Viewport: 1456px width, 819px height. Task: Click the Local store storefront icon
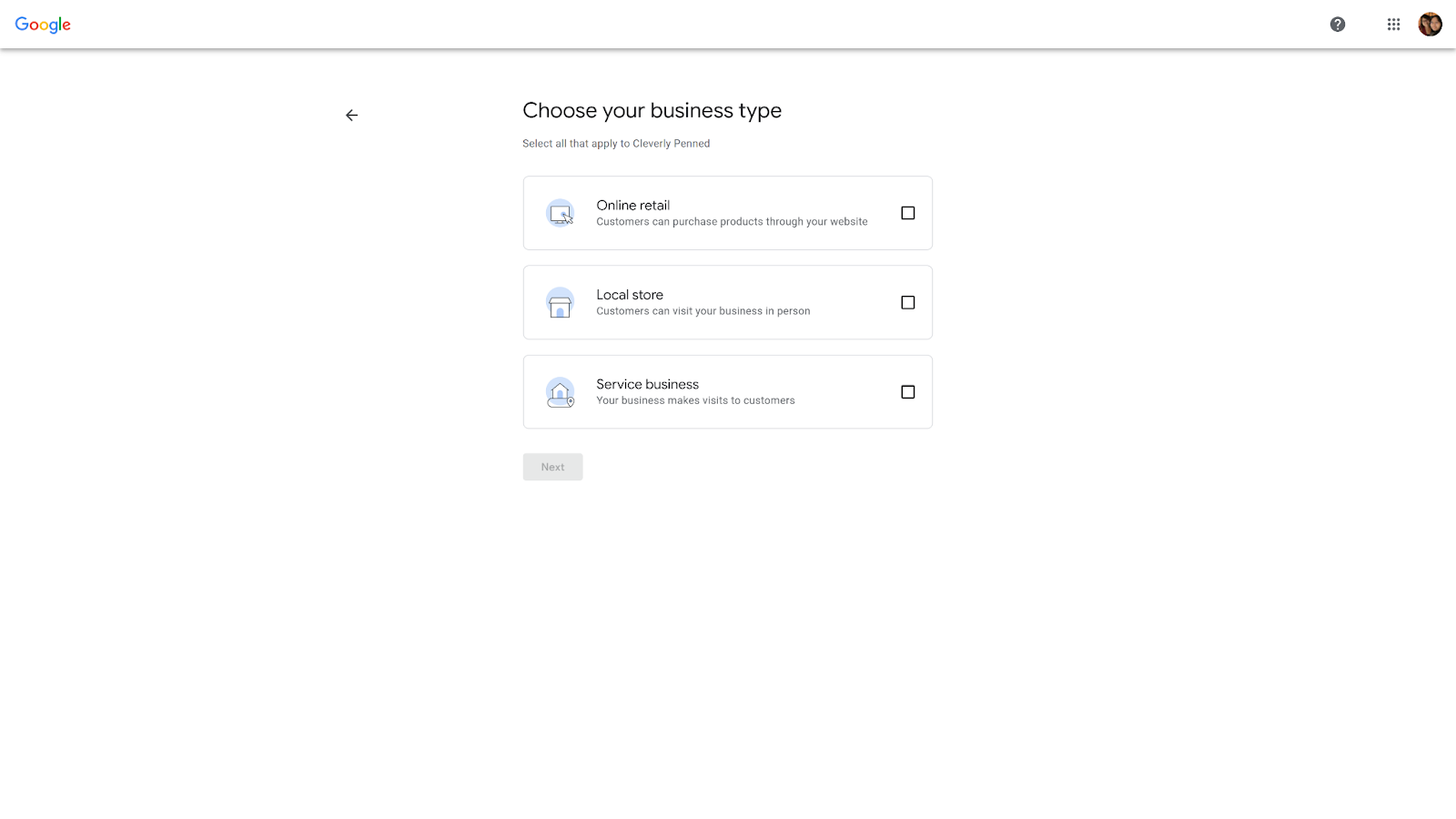click(561, 303)
